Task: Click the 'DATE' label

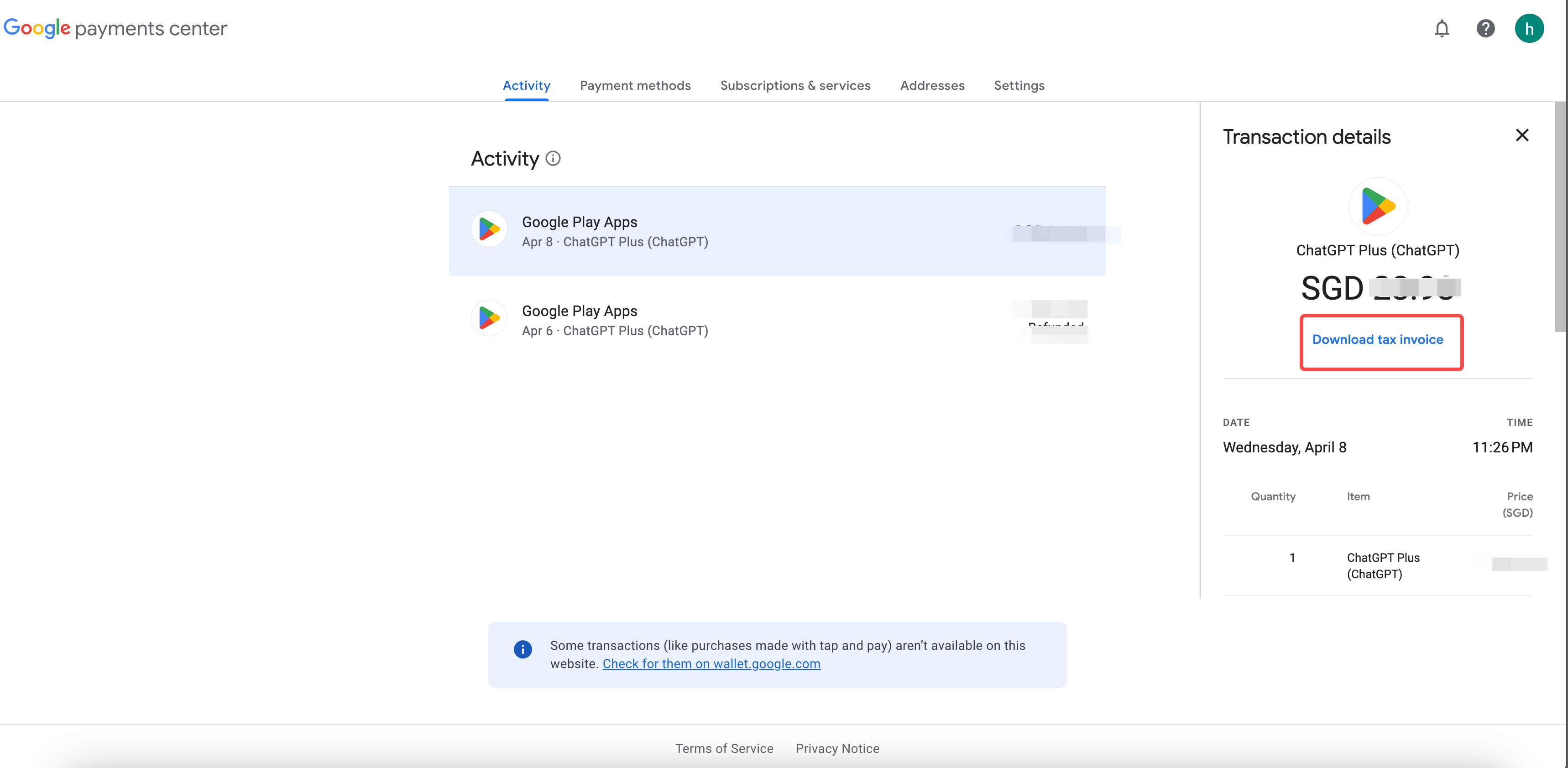Action: pyautogui.click(x=1236, y=423)
